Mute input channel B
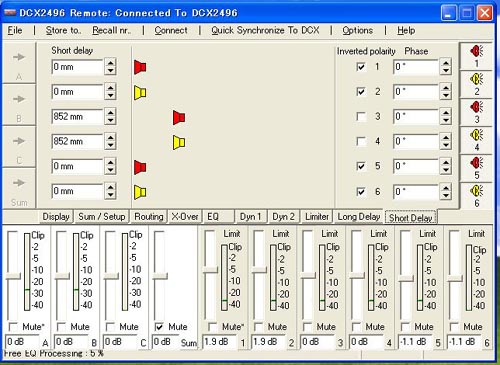 pyautogui.click(x=61, y=326)
